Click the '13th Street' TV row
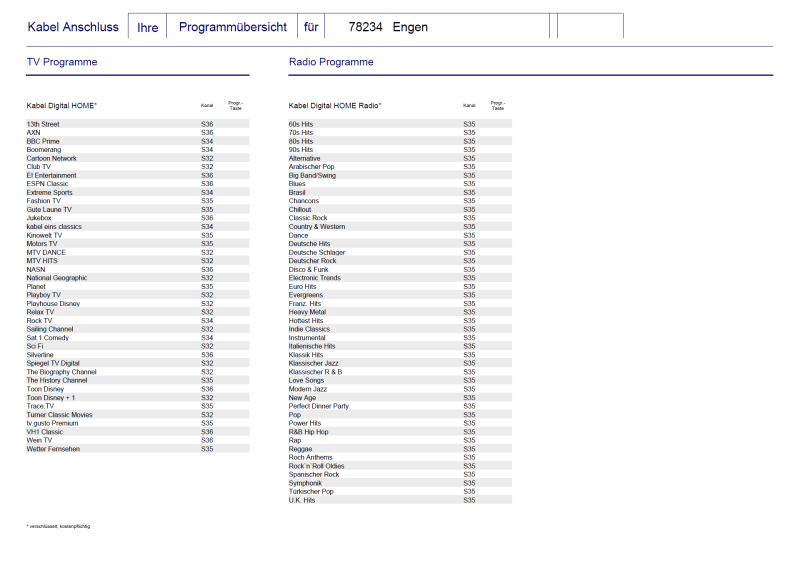Image resolution: width=800 pixels, height=565 pixels. click(x=138, y=124)
